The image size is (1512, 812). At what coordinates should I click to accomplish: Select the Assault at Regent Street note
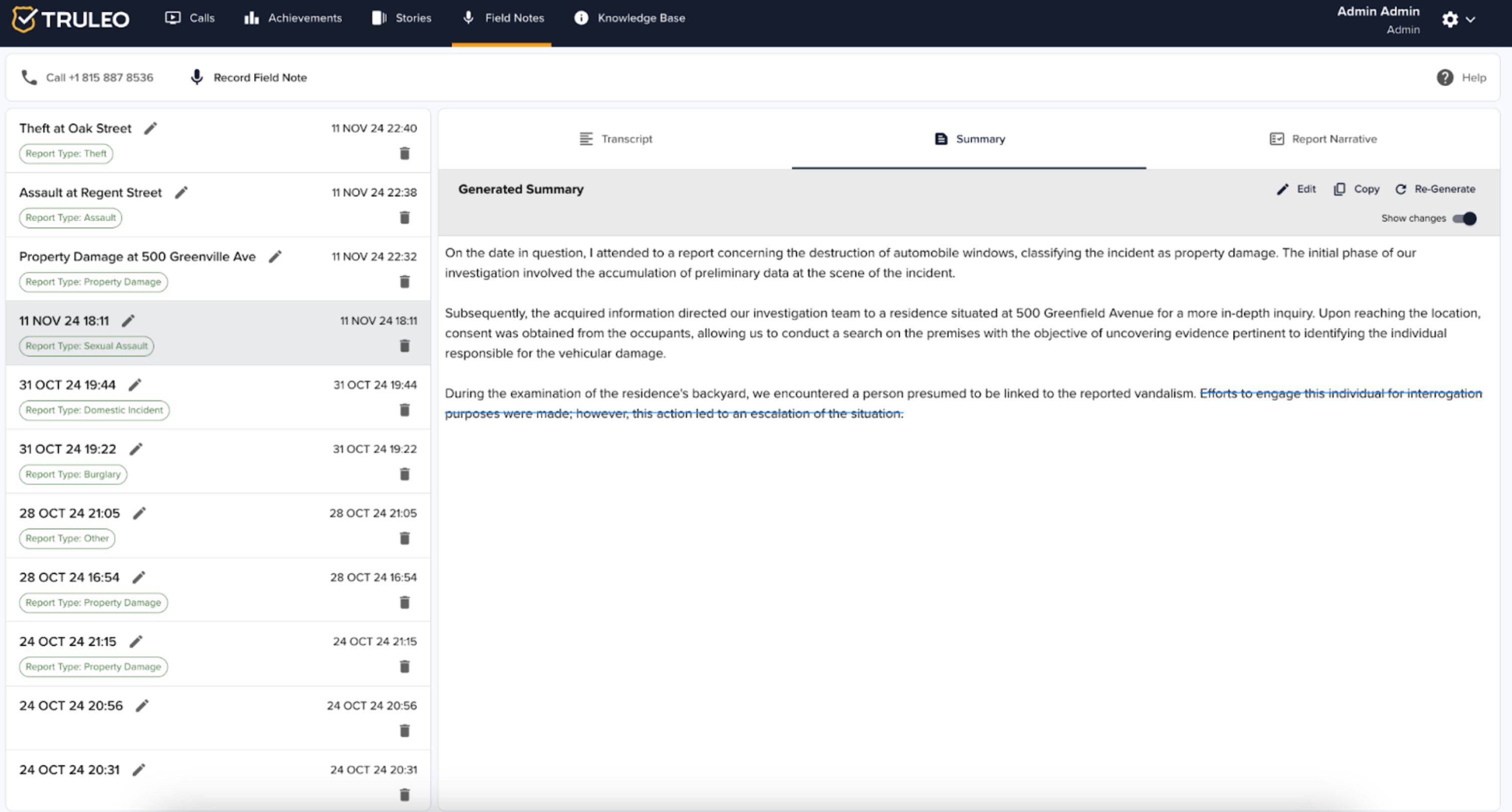coord(218,205)
